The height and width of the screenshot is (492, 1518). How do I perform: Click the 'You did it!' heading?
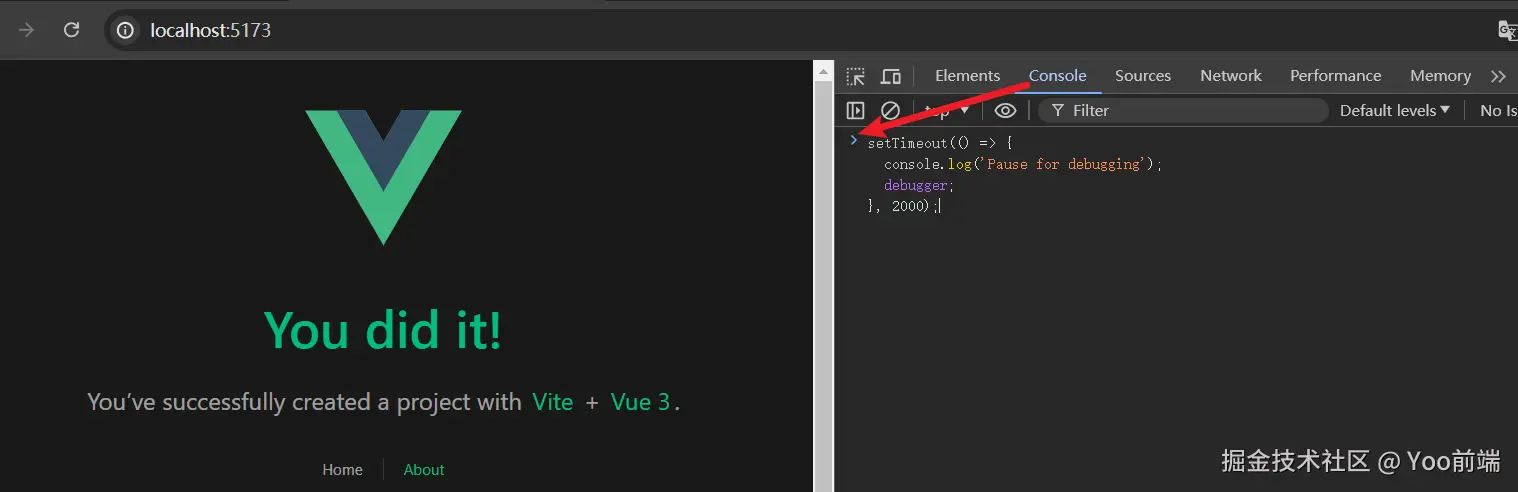tap(383, 330)
